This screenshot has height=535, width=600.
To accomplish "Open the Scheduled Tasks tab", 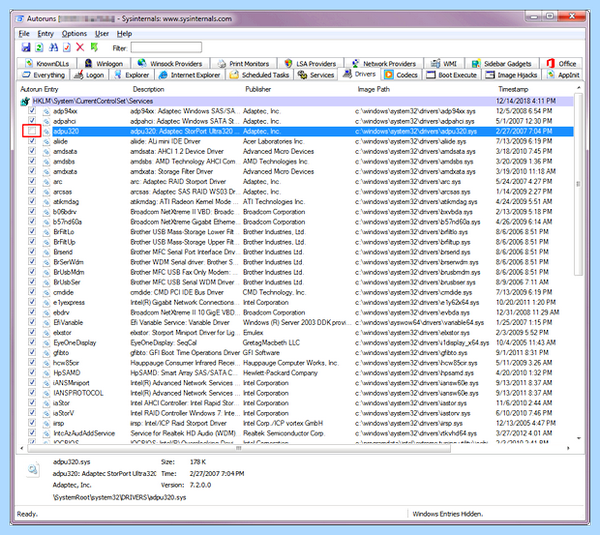I will click(x=259, y=75).
